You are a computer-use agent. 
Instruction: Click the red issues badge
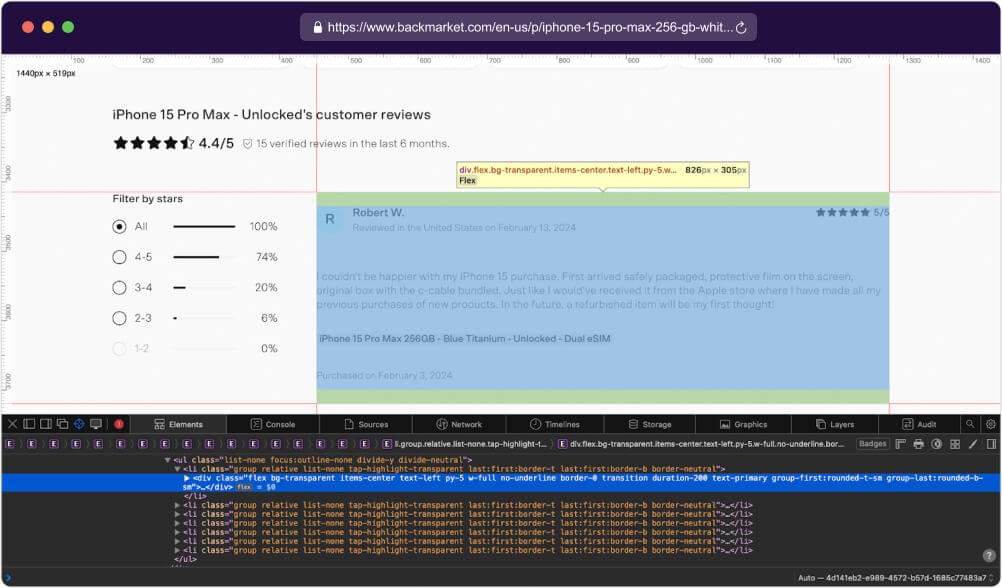pyautogui.click(x=119, y=424)
